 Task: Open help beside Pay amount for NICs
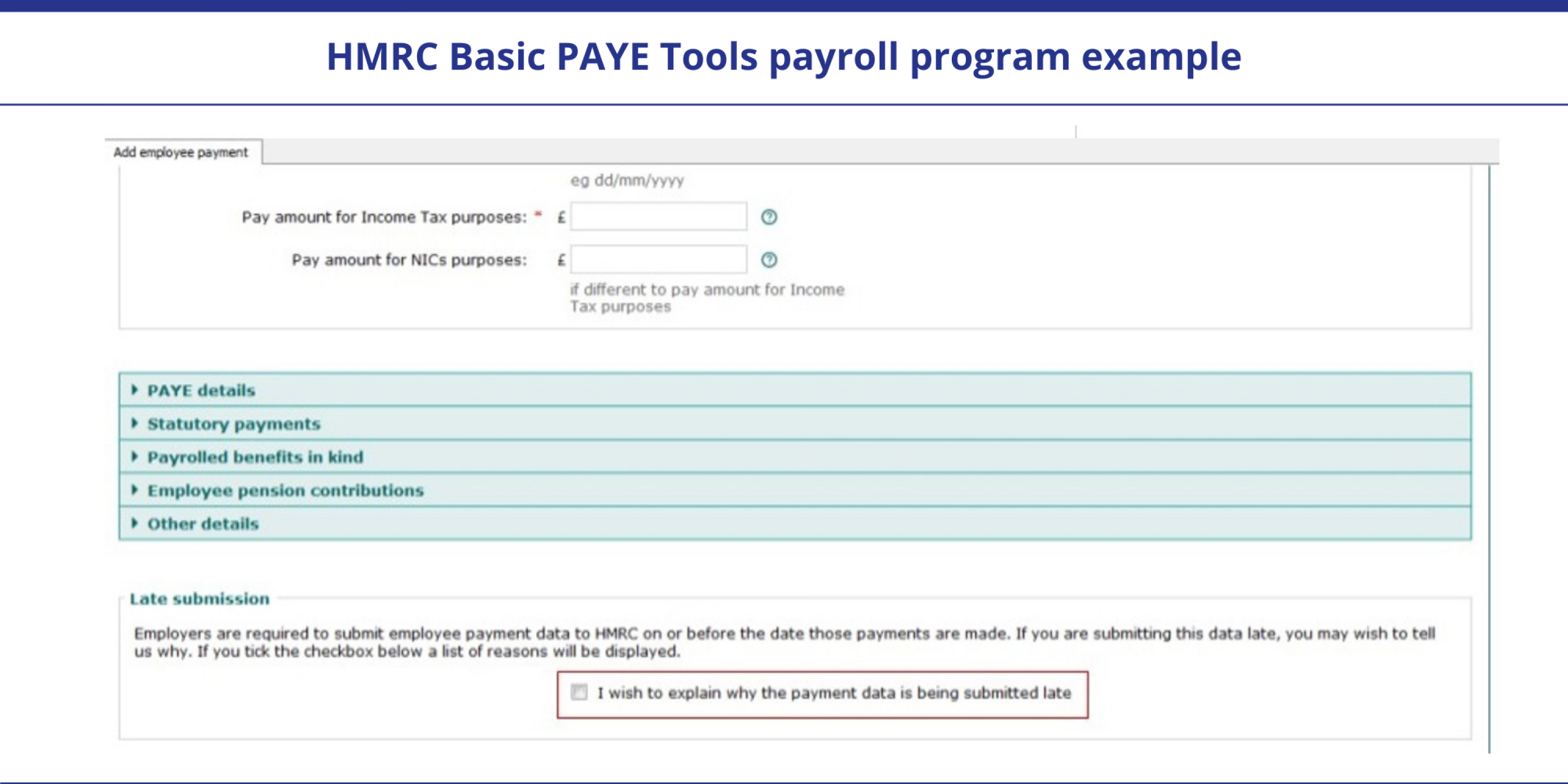(x=769, y=260)
